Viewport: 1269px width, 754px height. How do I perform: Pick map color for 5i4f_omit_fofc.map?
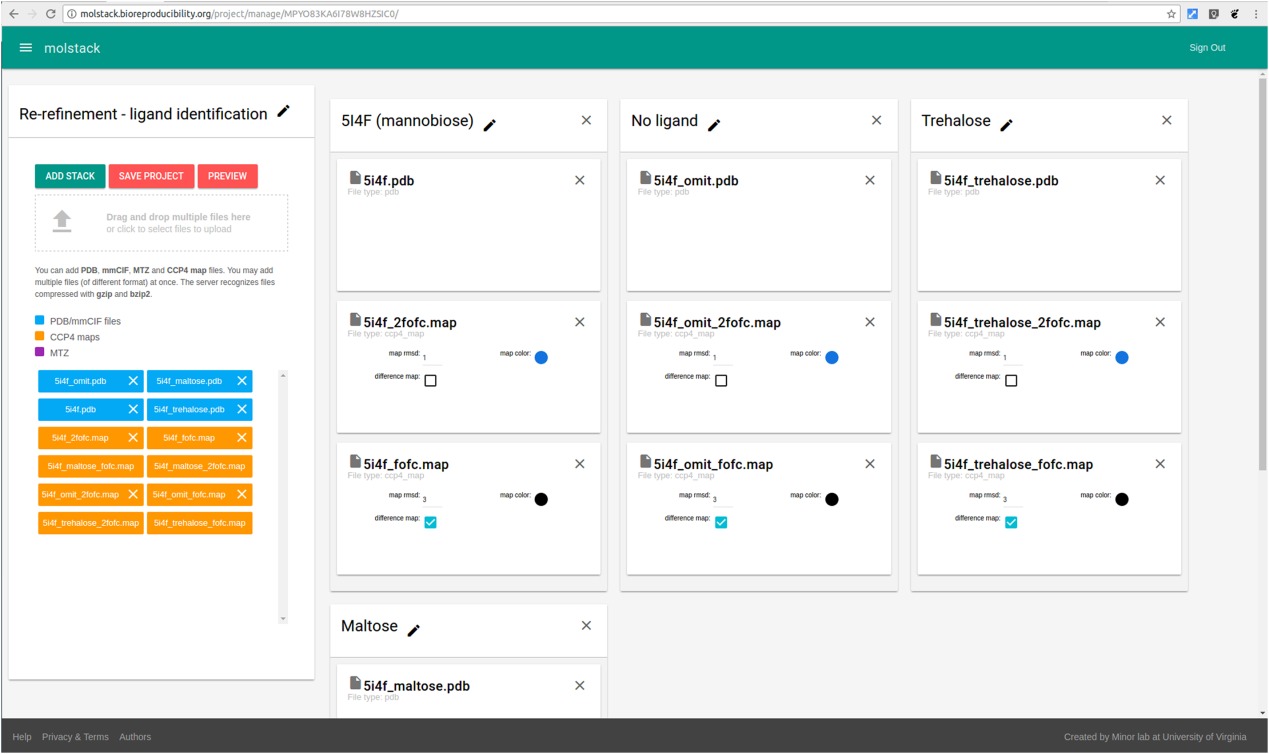click(831, 500)
